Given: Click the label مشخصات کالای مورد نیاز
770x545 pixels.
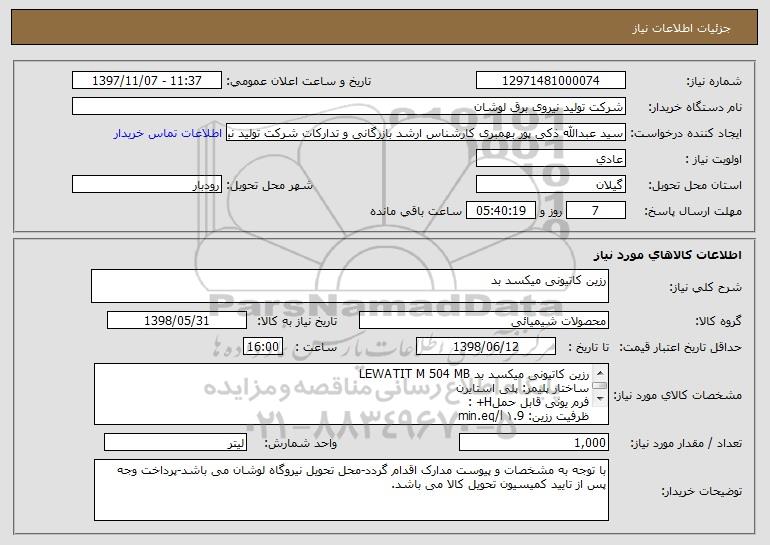Looking at the screenshot, I should (678, 395).
